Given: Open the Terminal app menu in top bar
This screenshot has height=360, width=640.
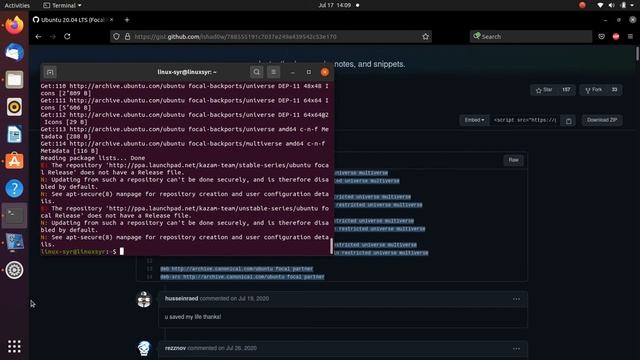Looking at the screenshot, I should [x=62, y=5].
